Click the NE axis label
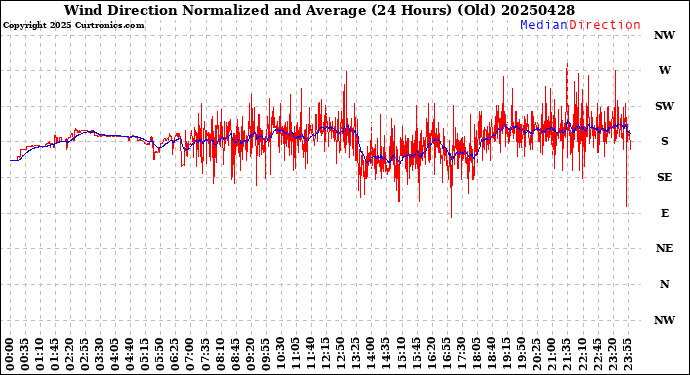The width and height of the screenshot is (690, 375). (664, 249)
